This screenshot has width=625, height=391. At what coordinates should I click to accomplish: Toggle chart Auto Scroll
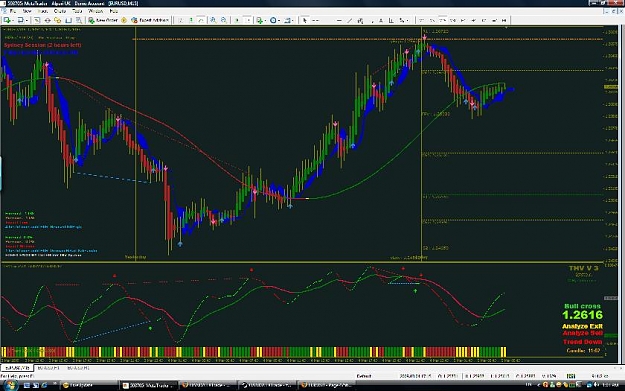coord(237,20)
